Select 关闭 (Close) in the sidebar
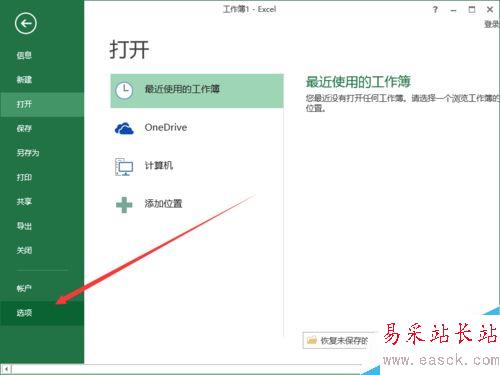Viewport: 500px width, 375px height. click(42, 250)
